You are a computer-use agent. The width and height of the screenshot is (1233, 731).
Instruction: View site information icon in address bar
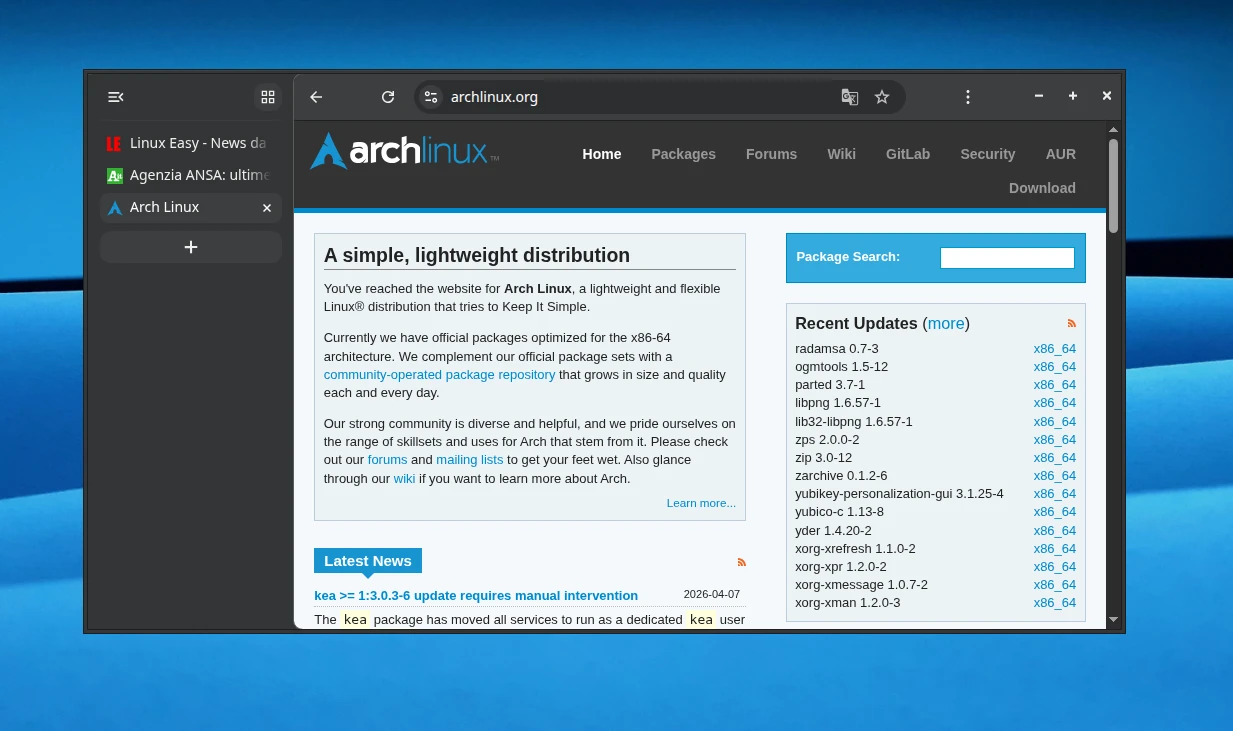(x=431, y=97)
